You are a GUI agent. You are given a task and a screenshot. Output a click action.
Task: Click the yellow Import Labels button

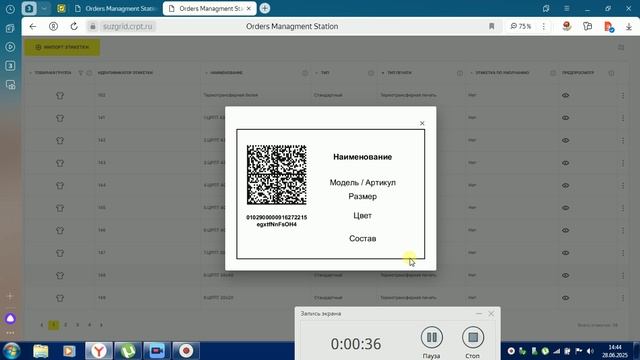coord(62,47)
